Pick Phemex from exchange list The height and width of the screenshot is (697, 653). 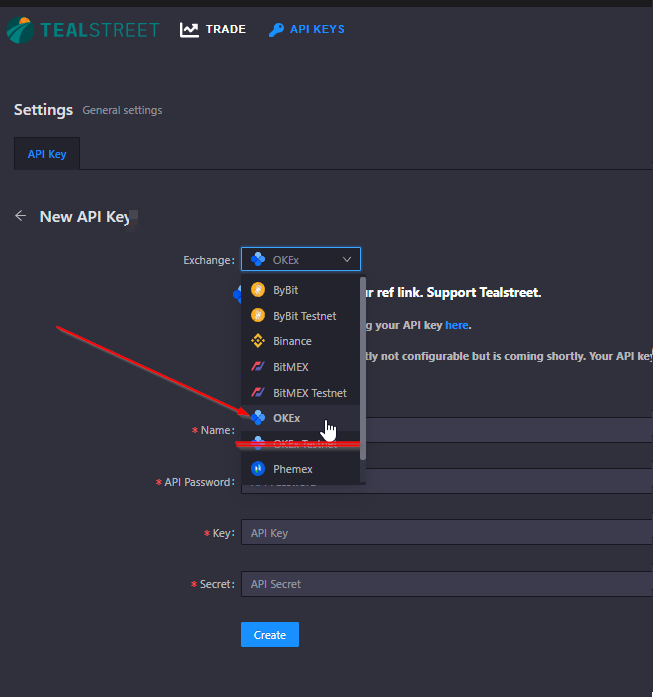click(300, 469)
